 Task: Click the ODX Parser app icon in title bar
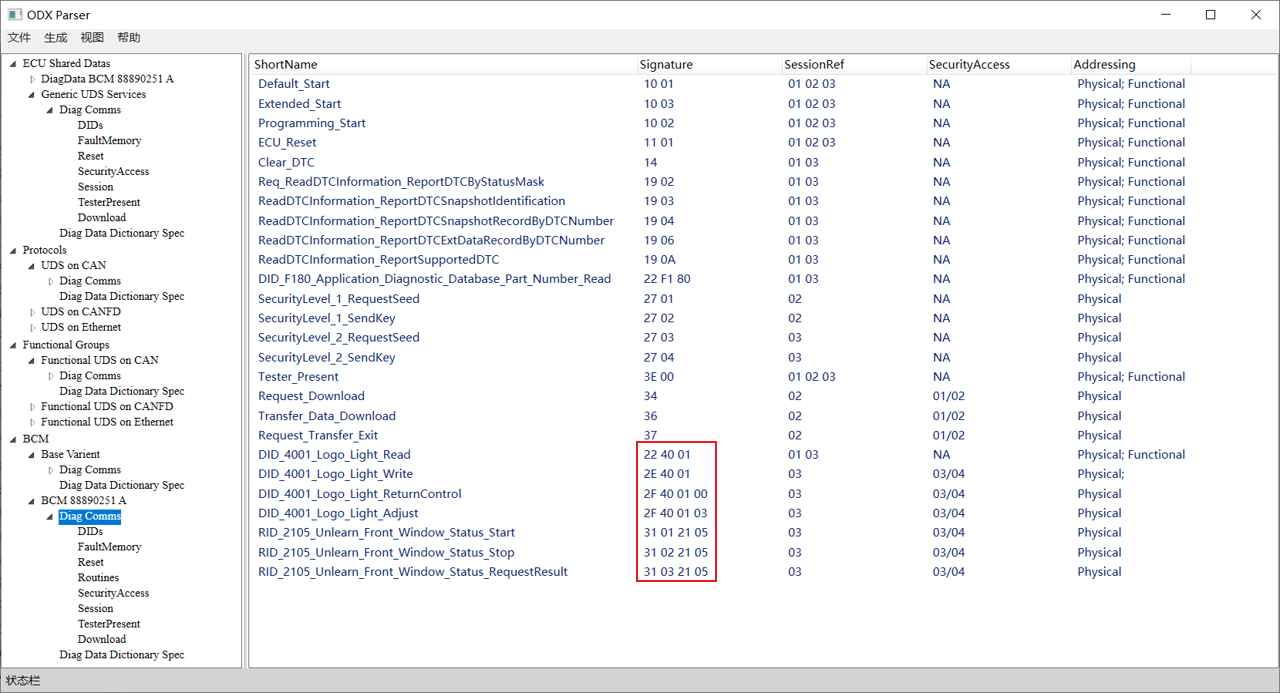click(15, 15)
